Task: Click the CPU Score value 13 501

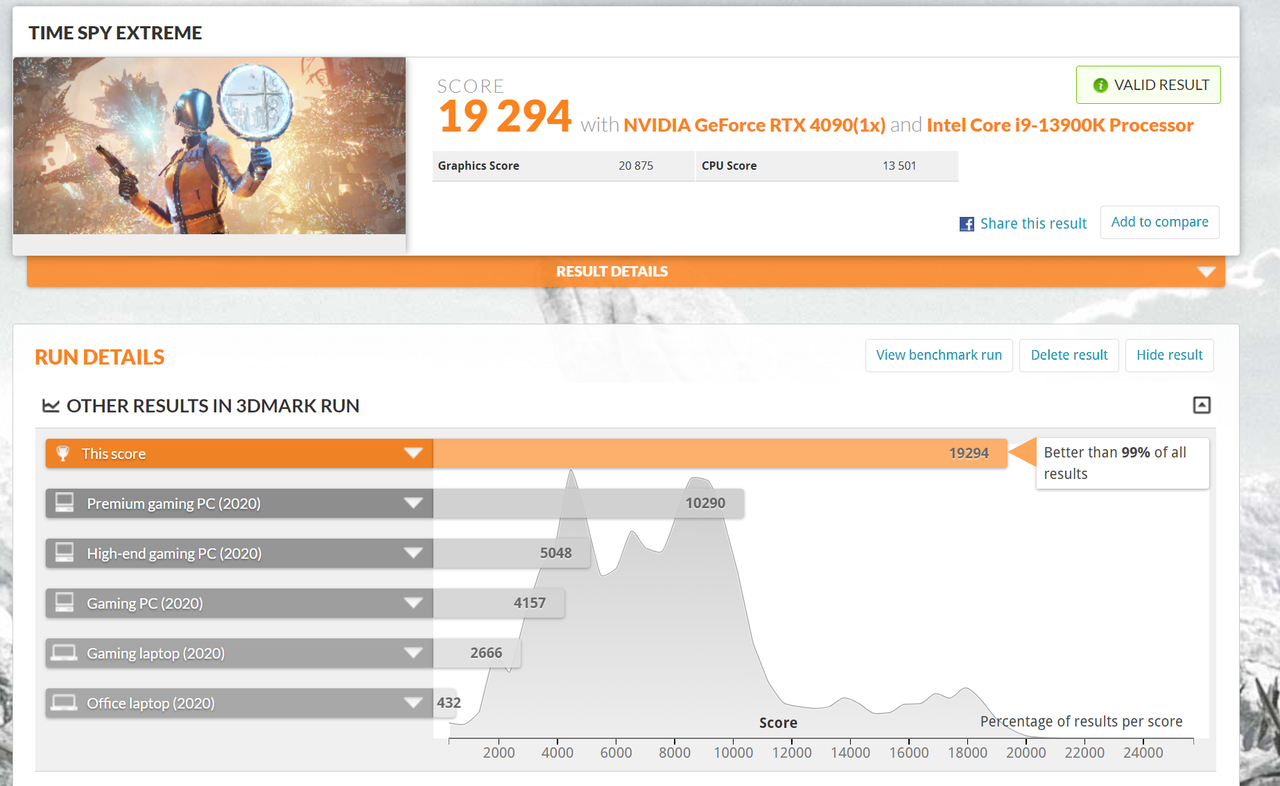Action: point(899,166)
